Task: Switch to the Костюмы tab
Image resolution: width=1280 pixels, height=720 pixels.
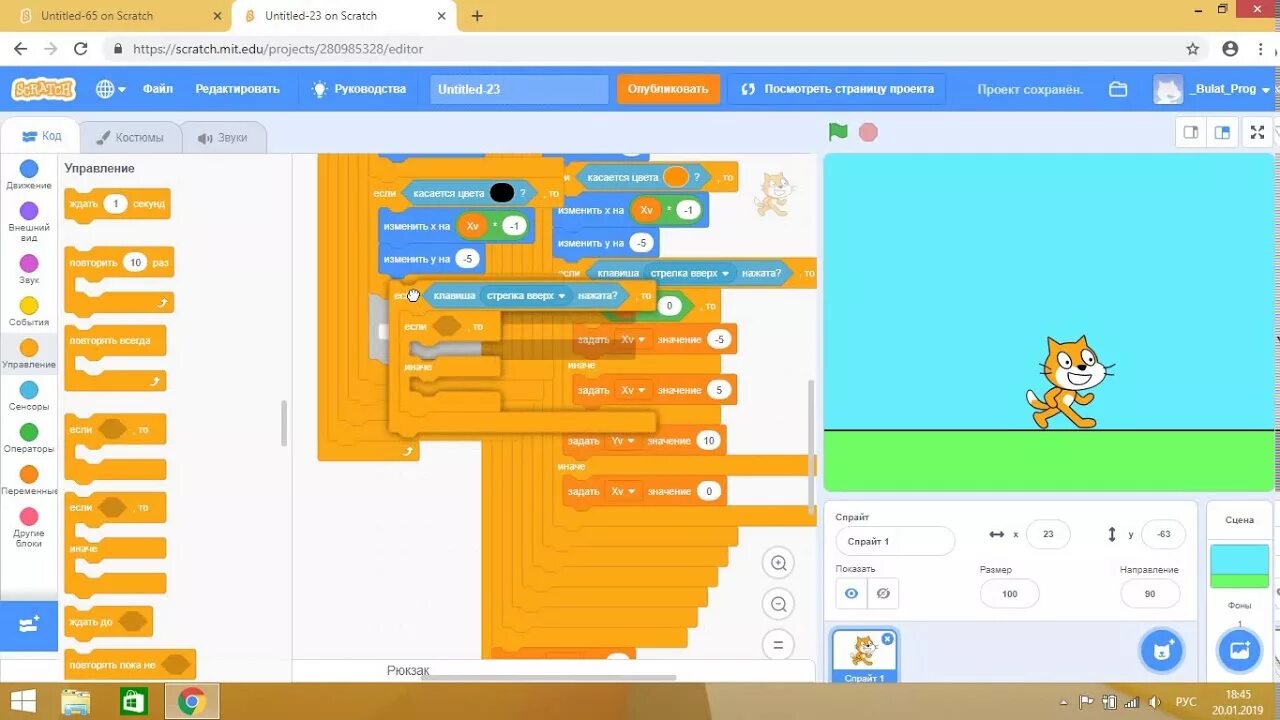Action: [129, 137]
